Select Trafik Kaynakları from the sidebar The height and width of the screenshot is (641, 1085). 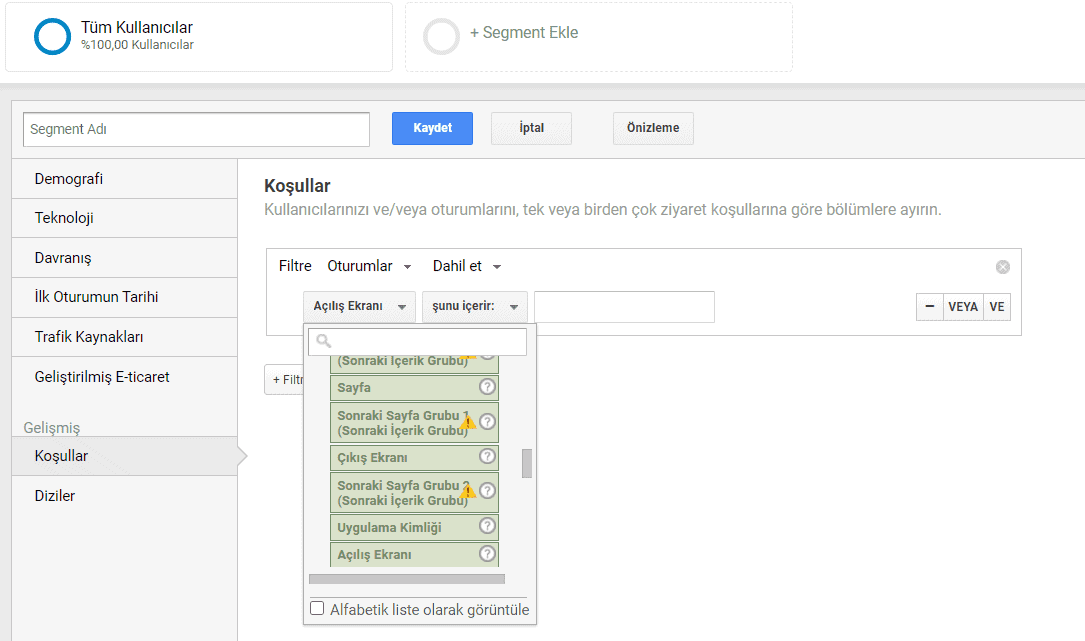pos(88,337)
